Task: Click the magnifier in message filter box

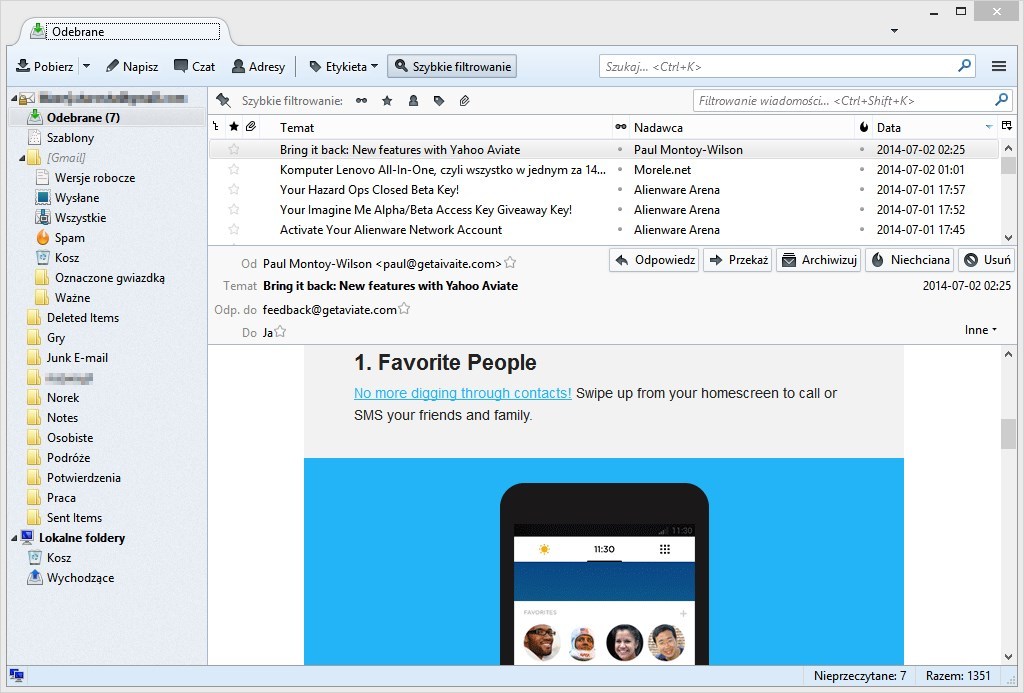Action: [x=1001, y=100]
